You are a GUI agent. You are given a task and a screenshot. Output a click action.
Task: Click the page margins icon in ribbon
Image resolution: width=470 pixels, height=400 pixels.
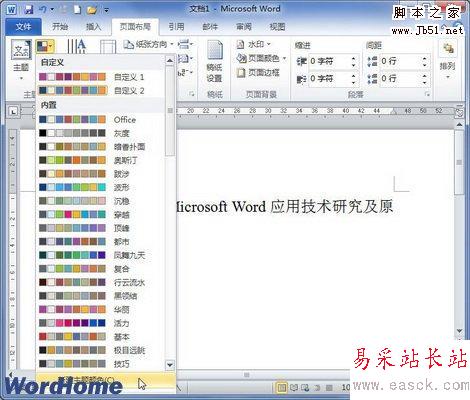(x=108, y=47)
